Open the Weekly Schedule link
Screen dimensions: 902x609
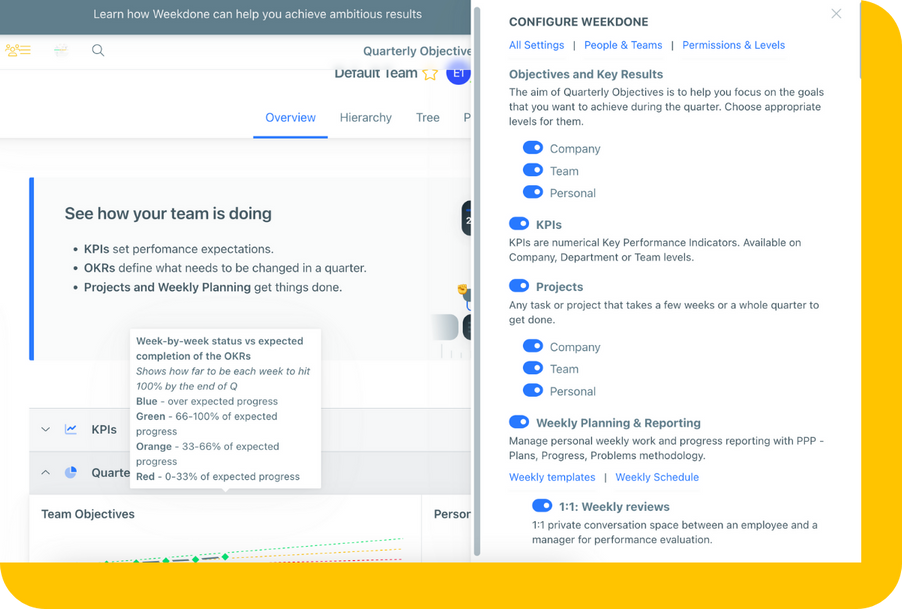(657, 477)
